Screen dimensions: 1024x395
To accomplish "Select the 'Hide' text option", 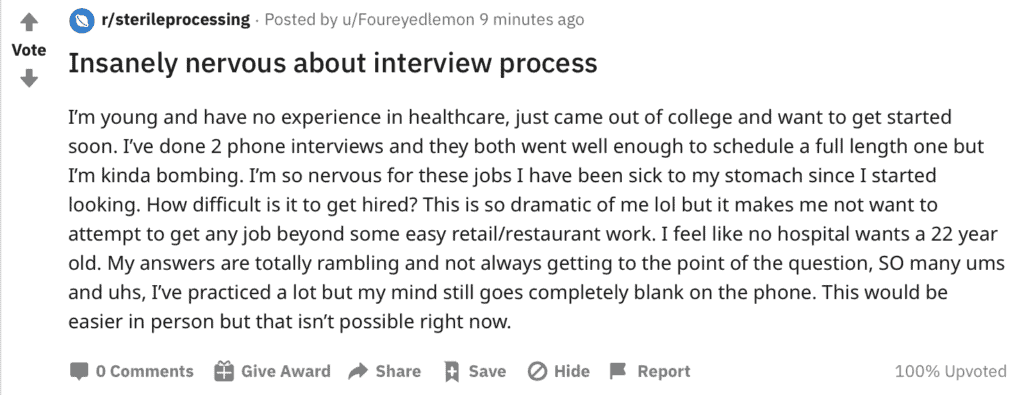I will (572, 371).
